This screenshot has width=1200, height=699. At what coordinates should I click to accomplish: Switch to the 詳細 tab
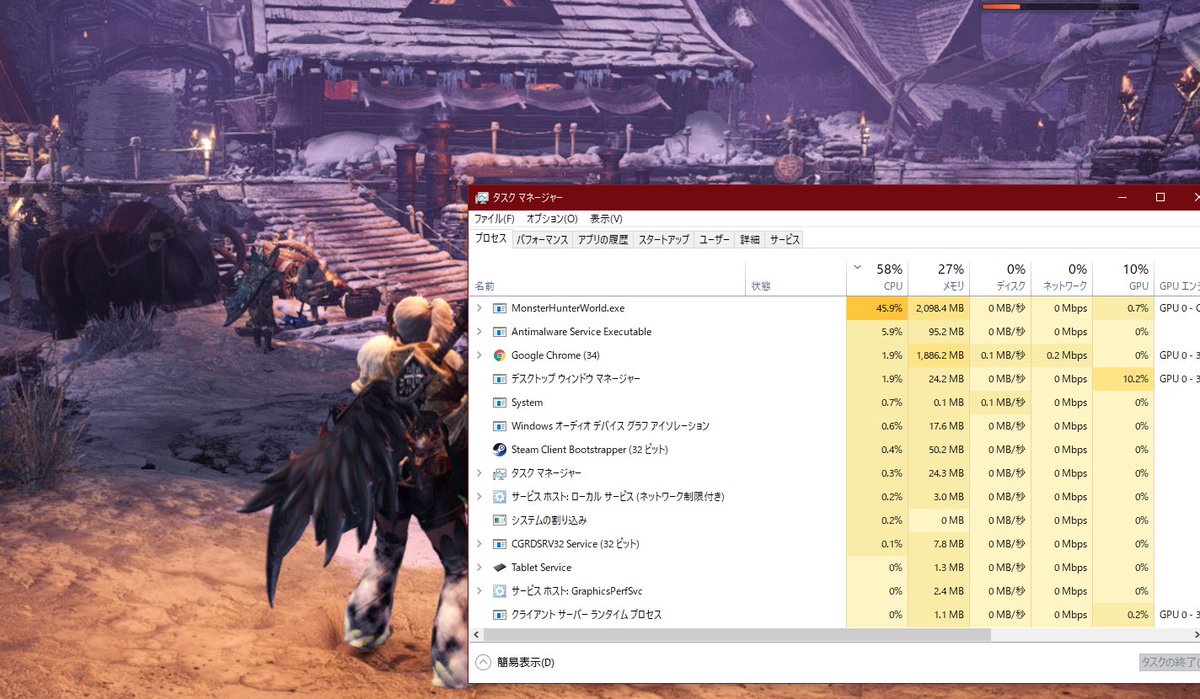click(750, 240)
